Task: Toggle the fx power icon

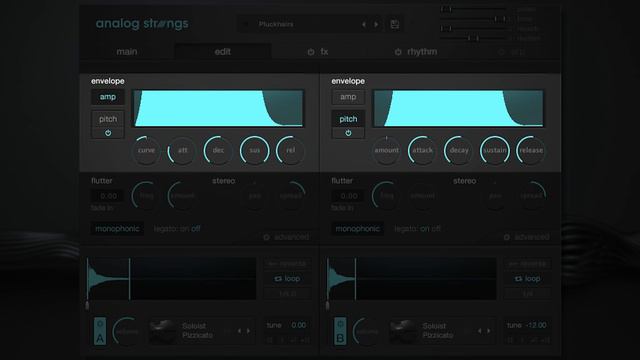Action: pos(311,52)
